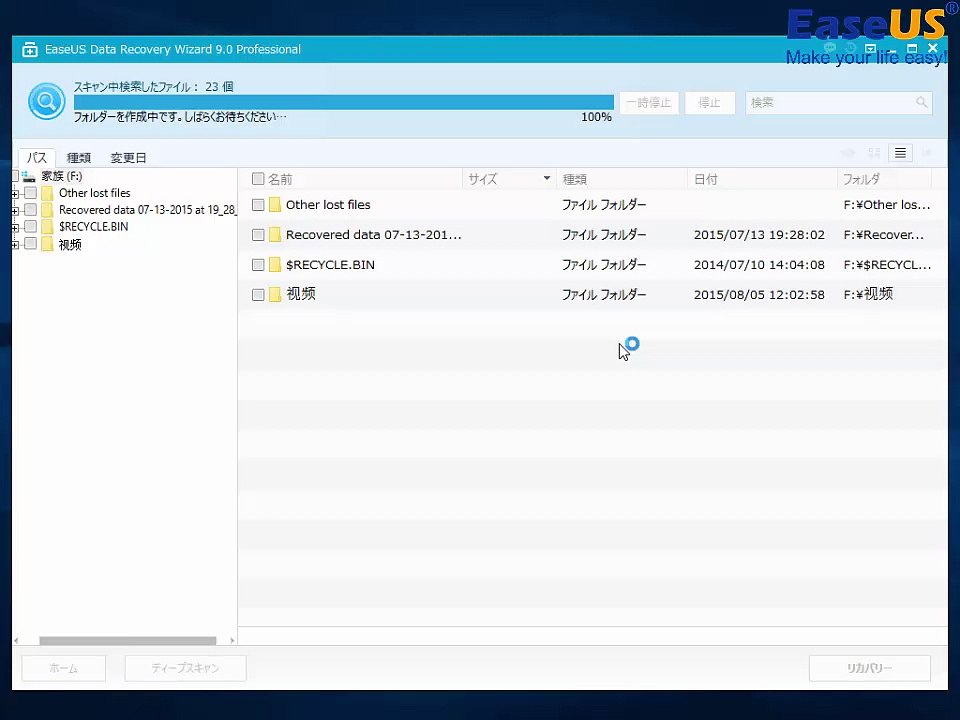Screen dimensions: 960x720
Task: Click the 视频 folder icon in the file list
Action: [275, 294]
